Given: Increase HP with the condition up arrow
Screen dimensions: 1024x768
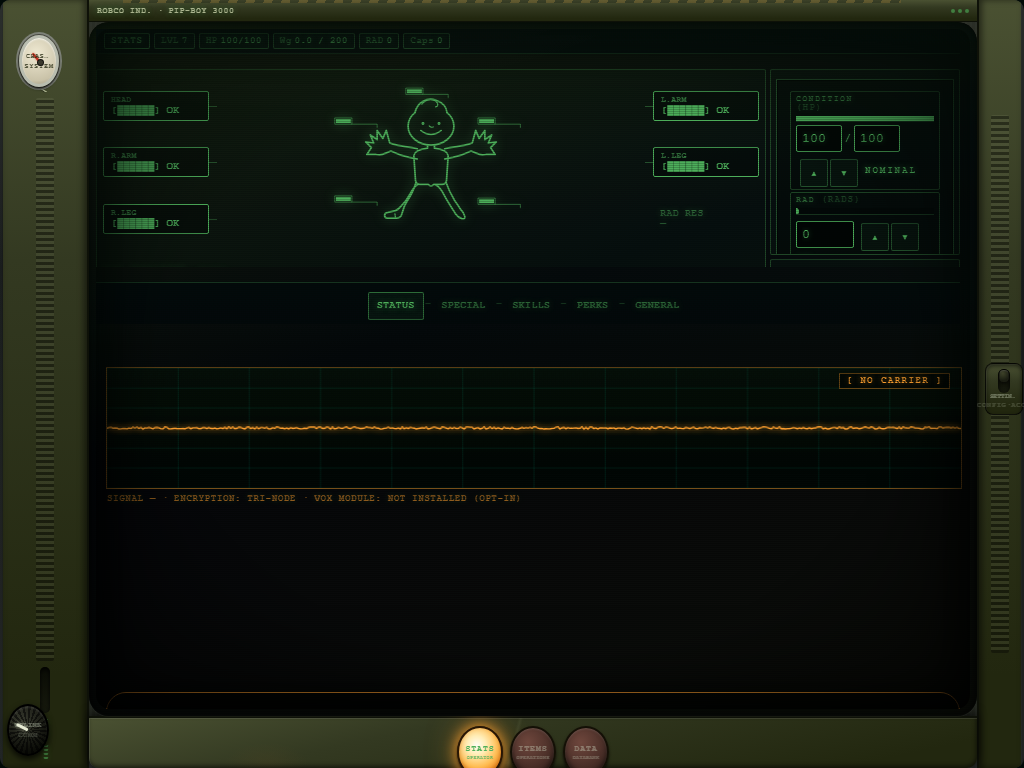Looking at the screenshot, I should point(814,173).
